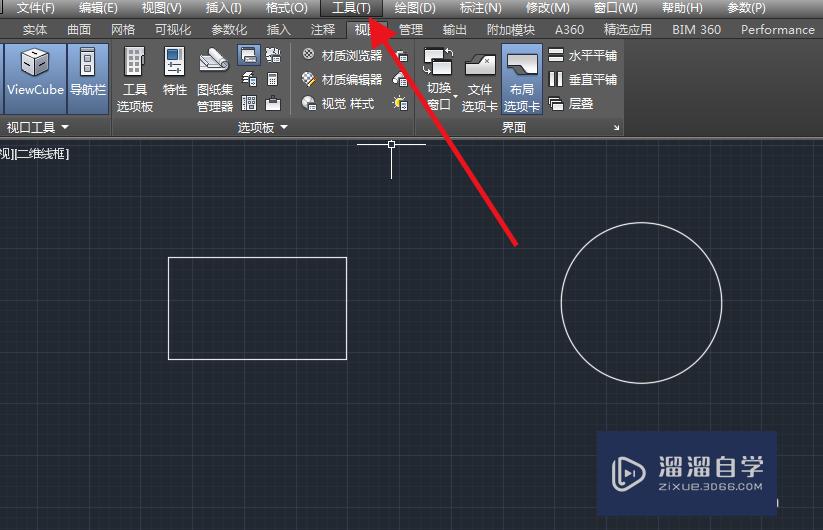This screenshot has height=530, width=823.
Task: Open the calculator icon in 选项板 panel
Action: (272, 79)
